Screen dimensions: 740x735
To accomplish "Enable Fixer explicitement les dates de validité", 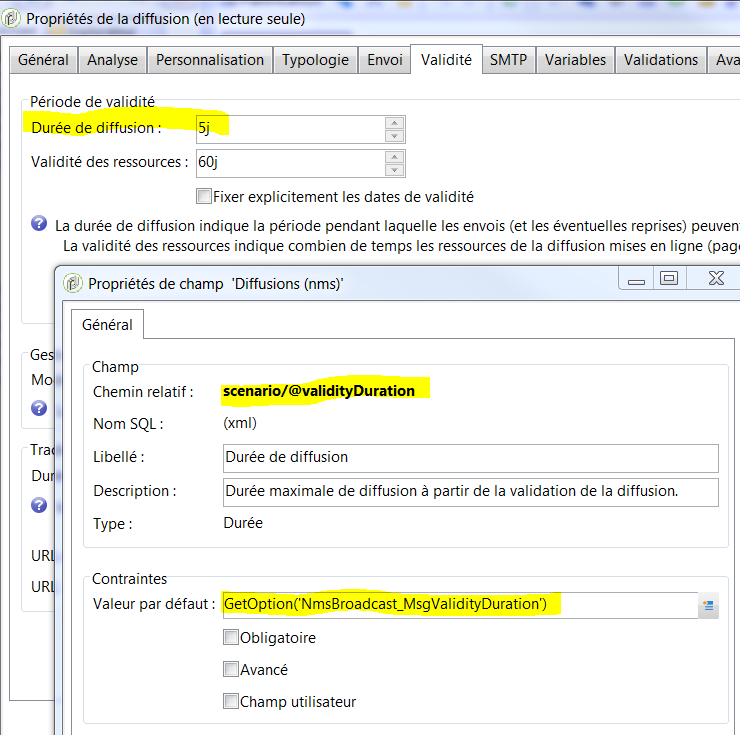I will pos(204,196).
